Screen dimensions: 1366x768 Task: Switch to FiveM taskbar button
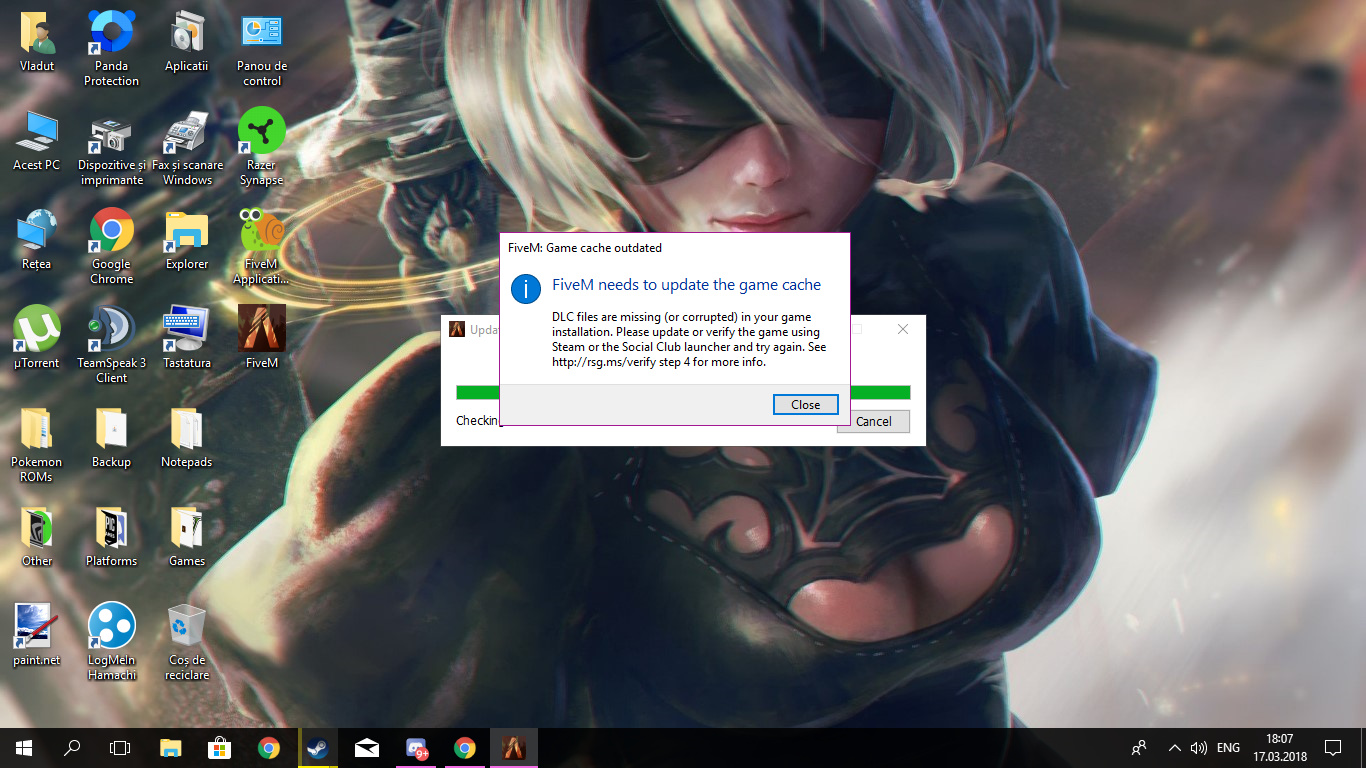coord(514,748)
